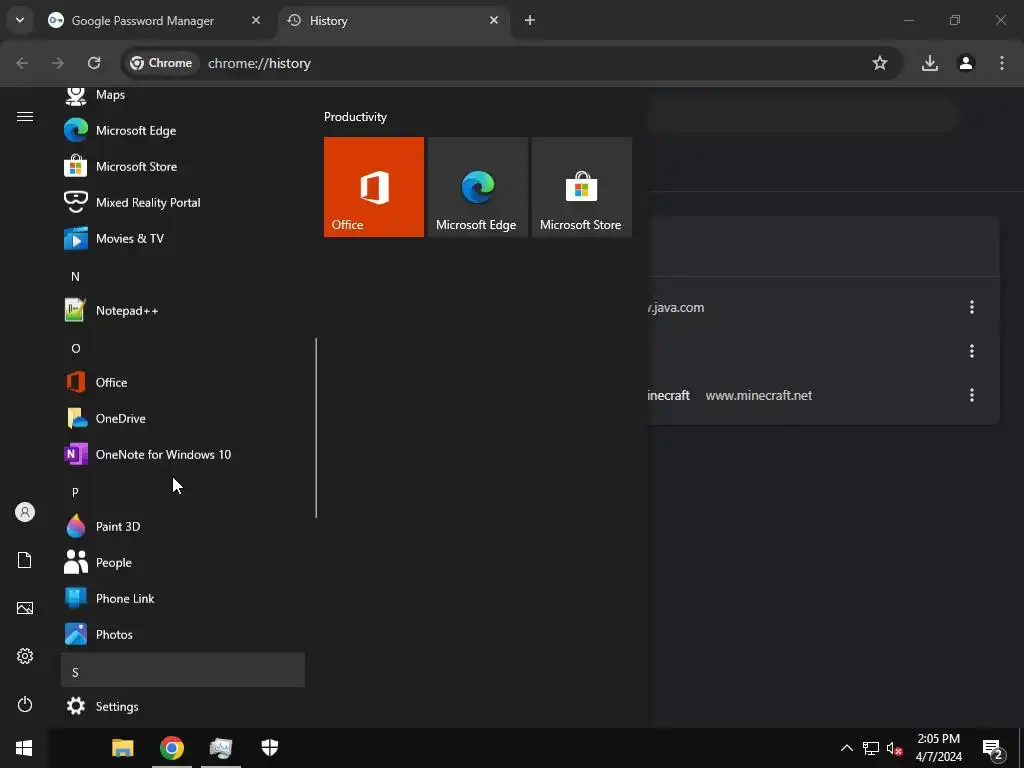
Task: Open Mixed Reality Portal
Action: (183, 202)
